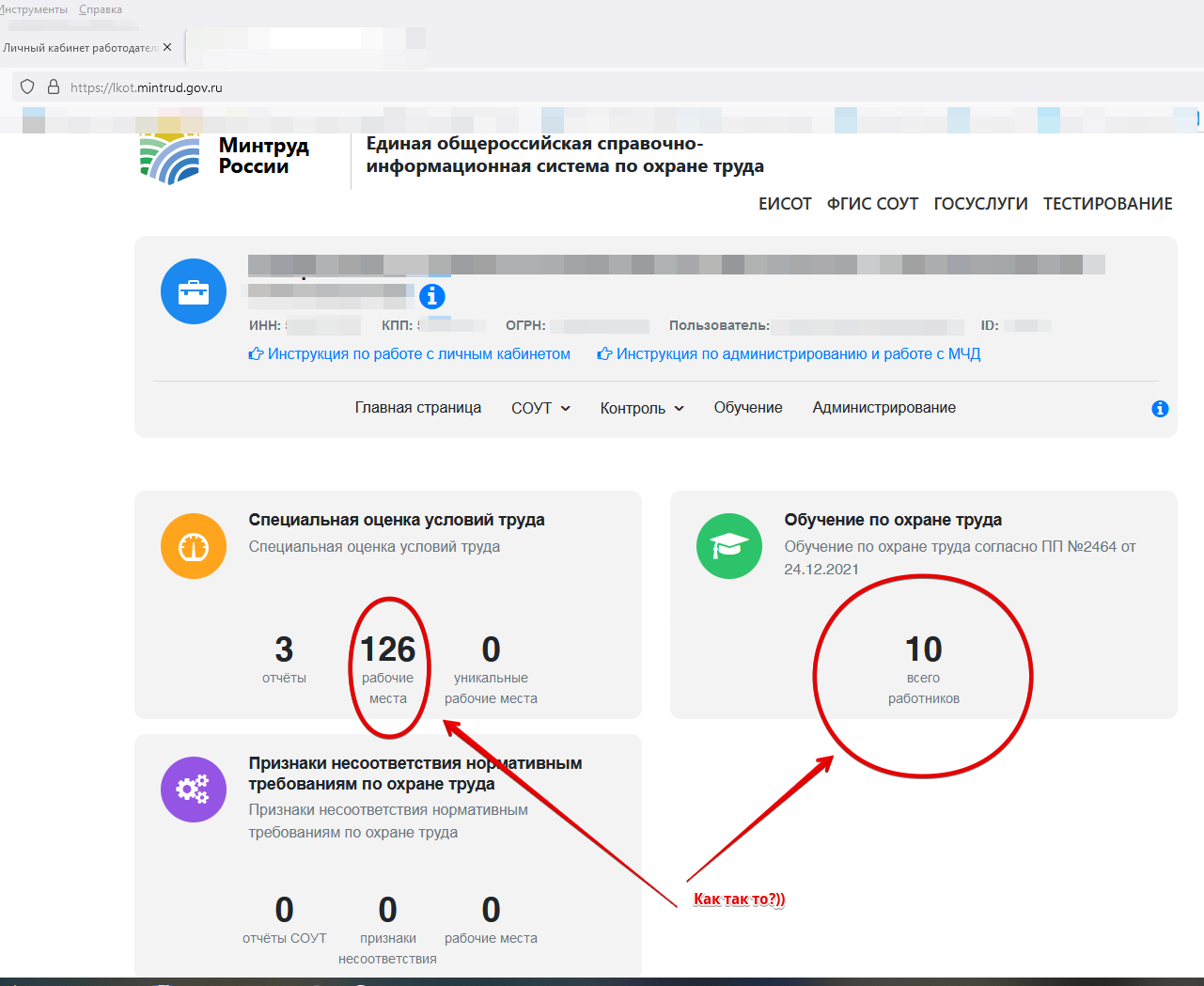Open the Инструменты browser menu
This screenshot has height=986, width=1204.
(34, 9)
